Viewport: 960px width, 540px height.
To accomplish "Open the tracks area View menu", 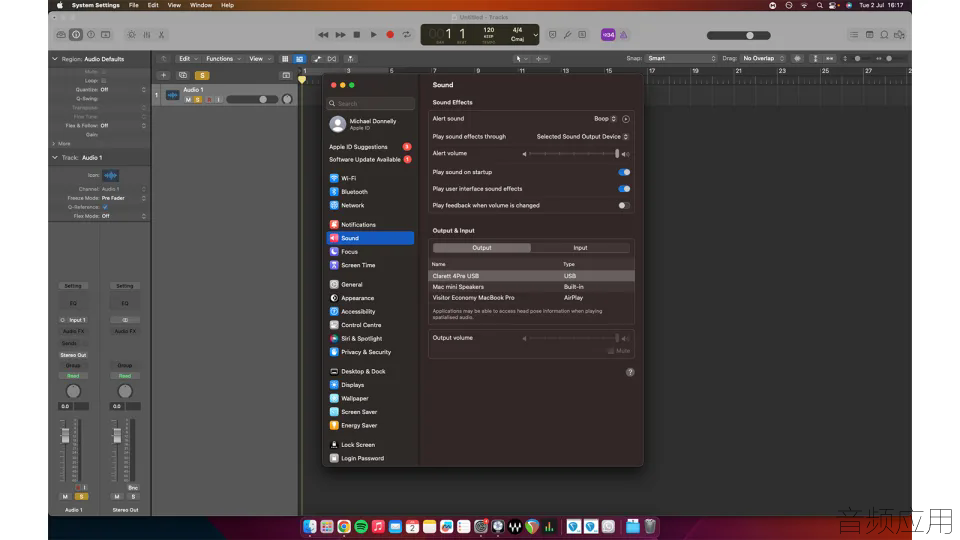I will pos(260,59).
